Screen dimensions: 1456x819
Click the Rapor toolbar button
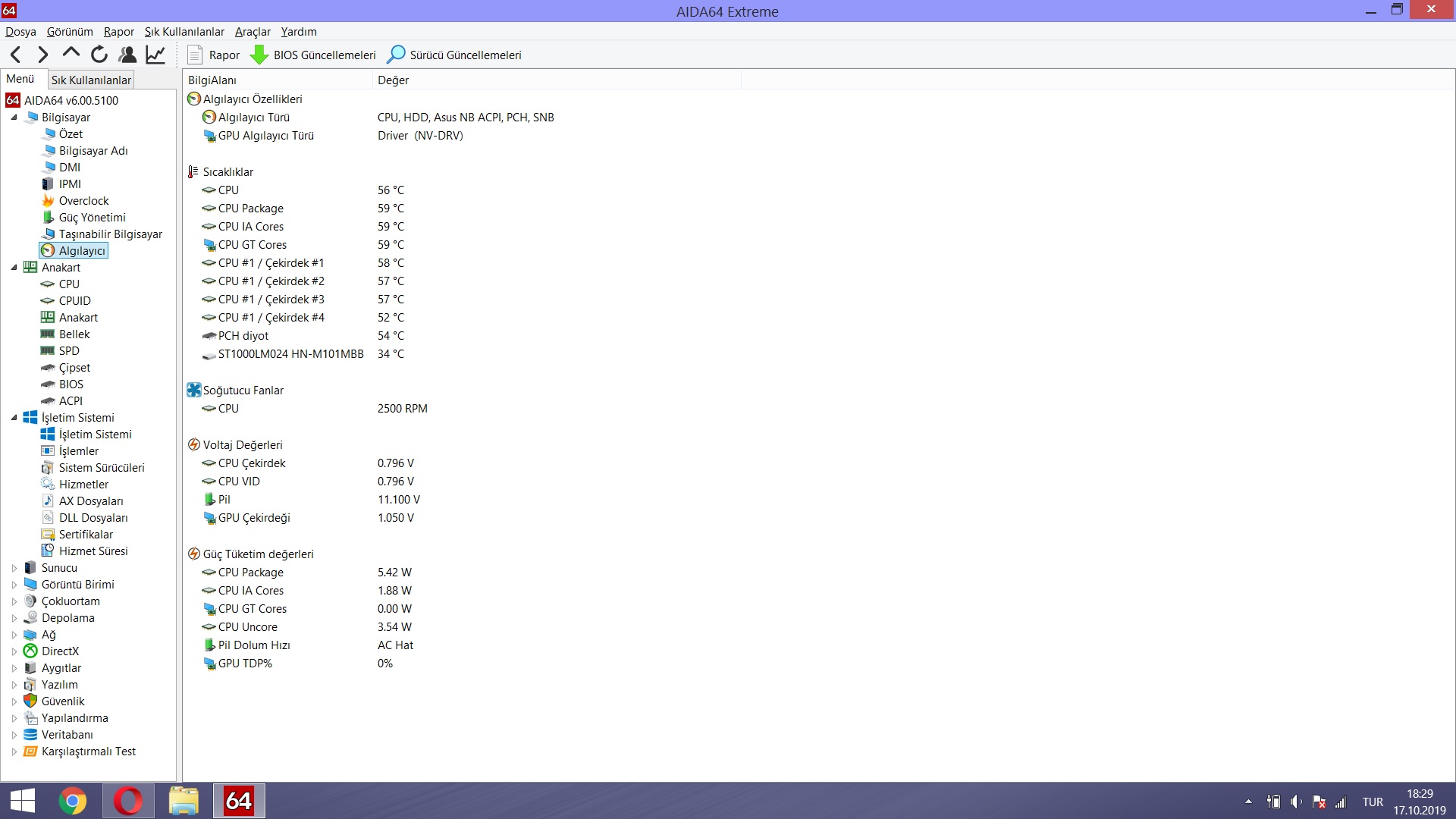tap(213, 55)
